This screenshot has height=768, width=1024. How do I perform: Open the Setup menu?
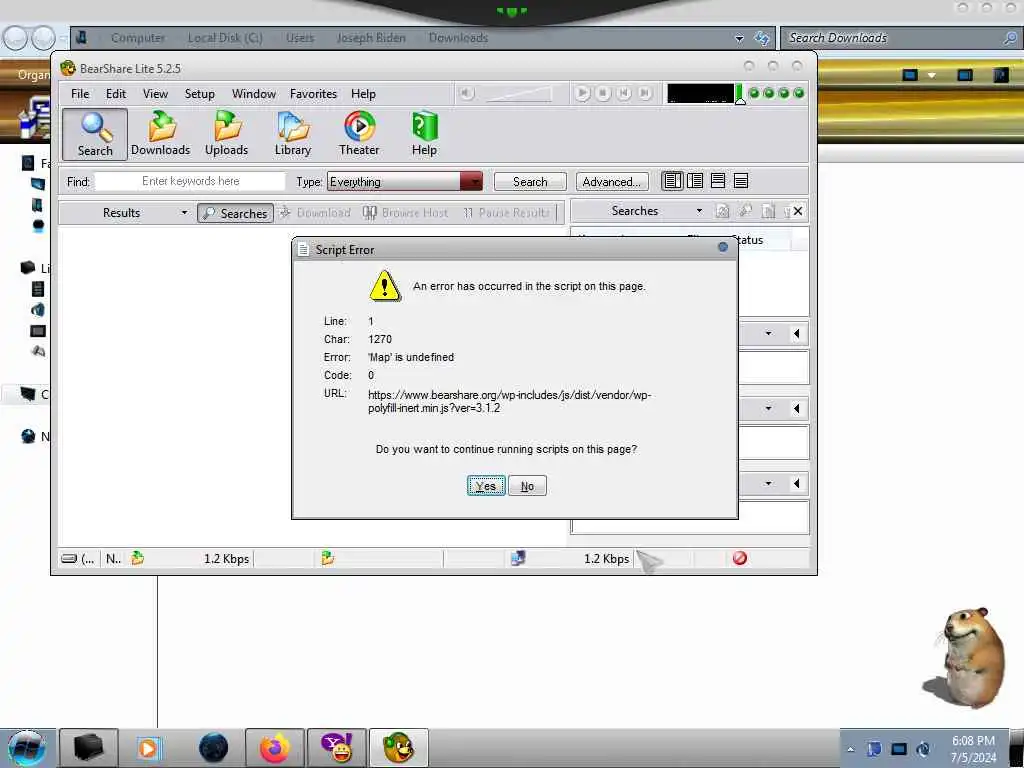[x=200, y=94]
